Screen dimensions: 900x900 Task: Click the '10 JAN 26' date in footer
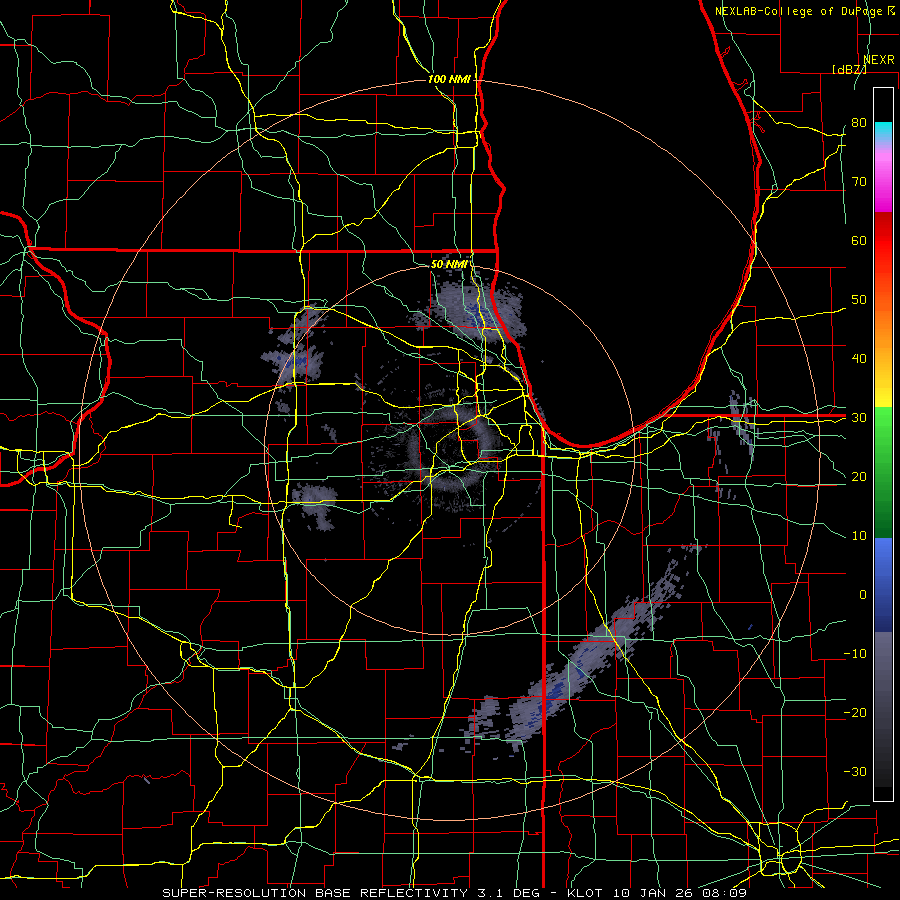653,893
